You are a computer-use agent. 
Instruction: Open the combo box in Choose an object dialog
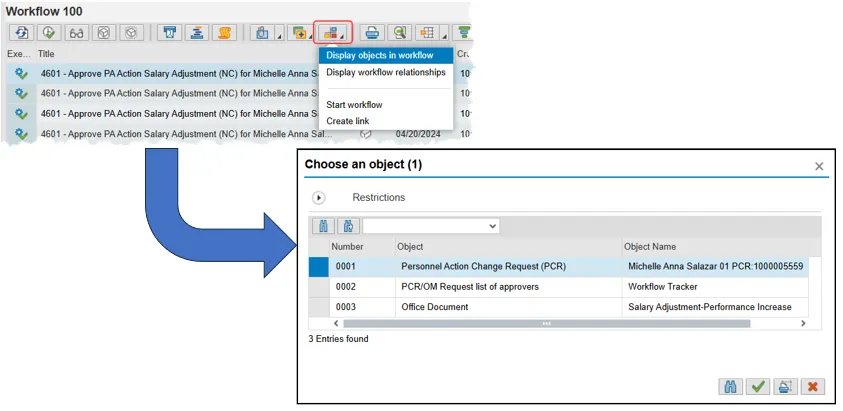tap(431, 226)
